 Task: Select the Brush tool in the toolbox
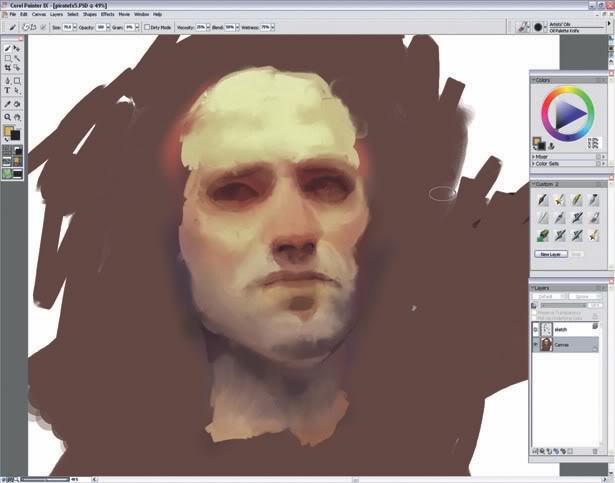[x=7, y=48]
